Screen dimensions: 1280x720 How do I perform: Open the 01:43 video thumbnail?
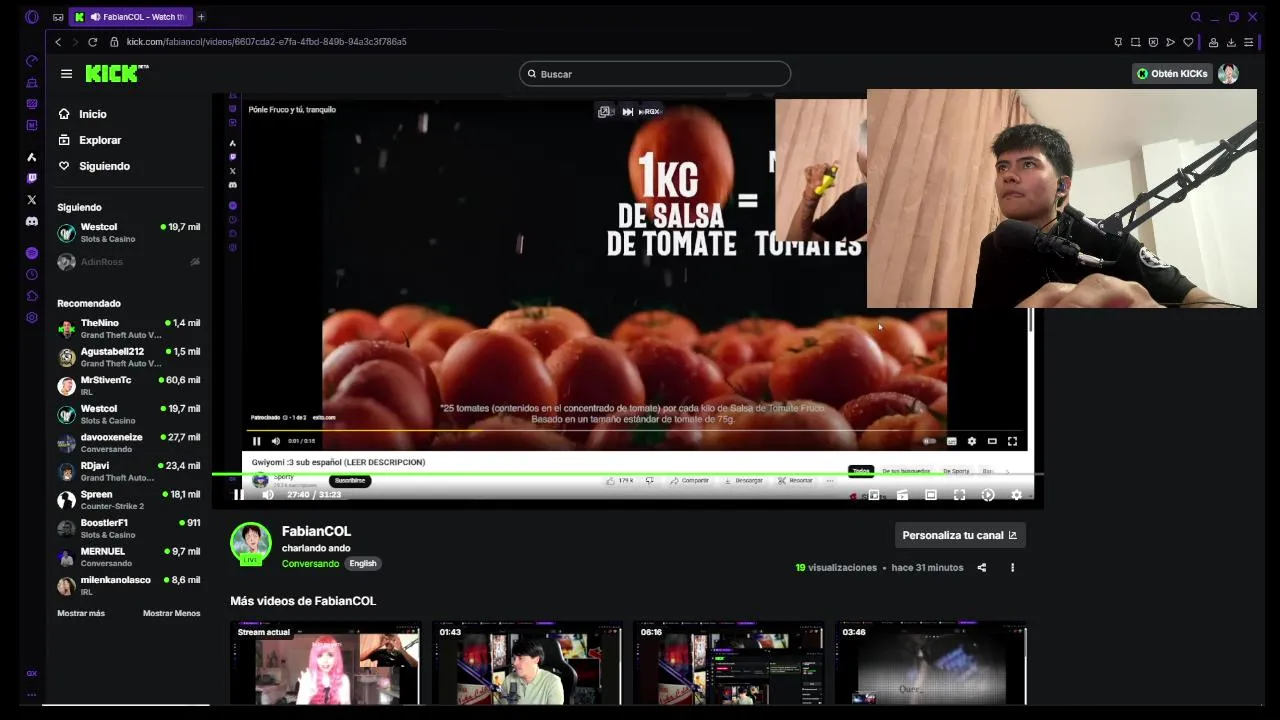[x=527, y=664]
